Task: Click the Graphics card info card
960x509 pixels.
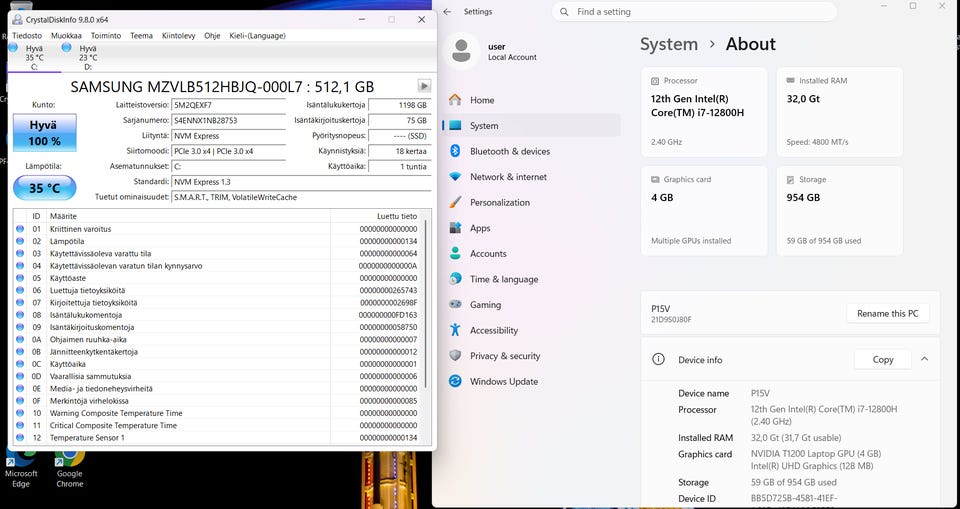Action: click(704, 211)
